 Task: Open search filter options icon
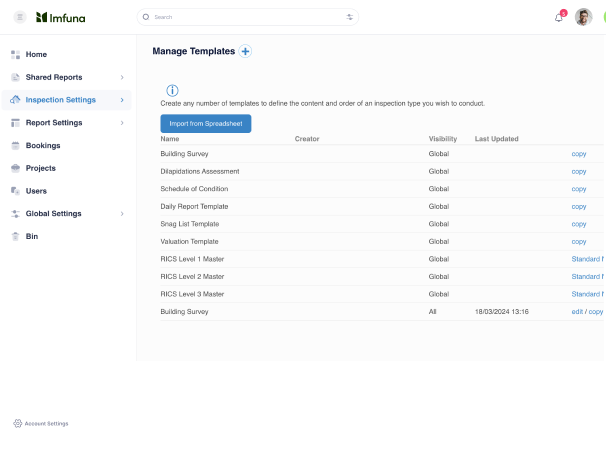point(349,17)
